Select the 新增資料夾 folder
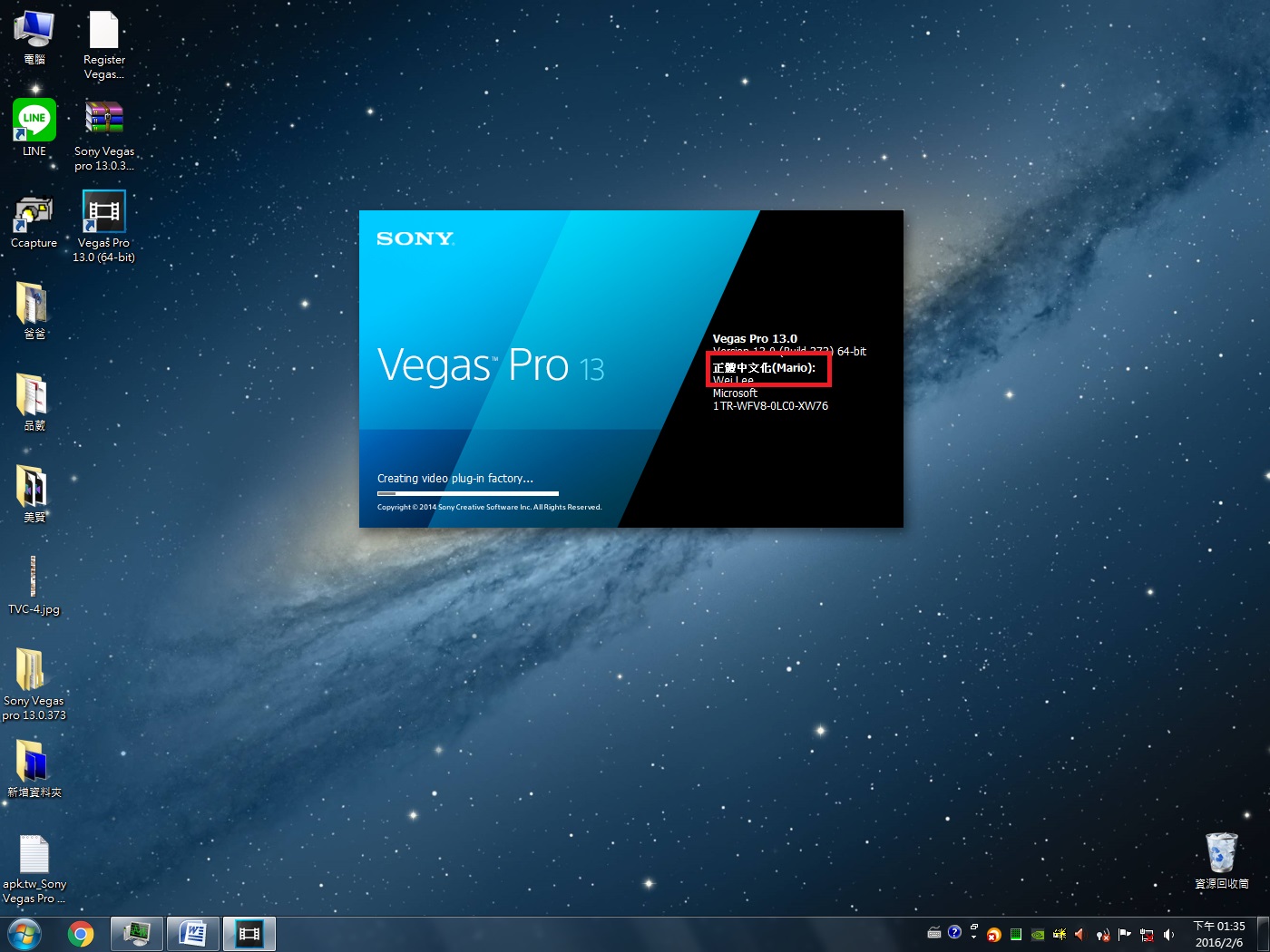The image size is (1270, 952). point(34,769)
